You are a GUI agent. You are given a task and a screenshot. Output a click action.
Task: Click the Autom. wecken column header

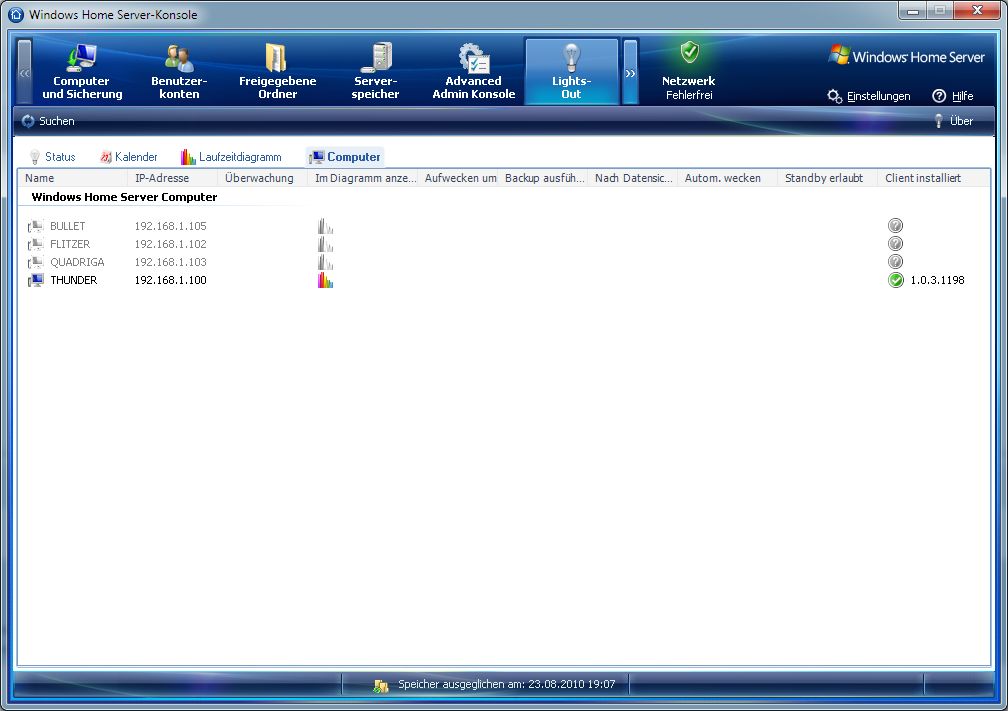pyautogui.click(x=728, y=178)
